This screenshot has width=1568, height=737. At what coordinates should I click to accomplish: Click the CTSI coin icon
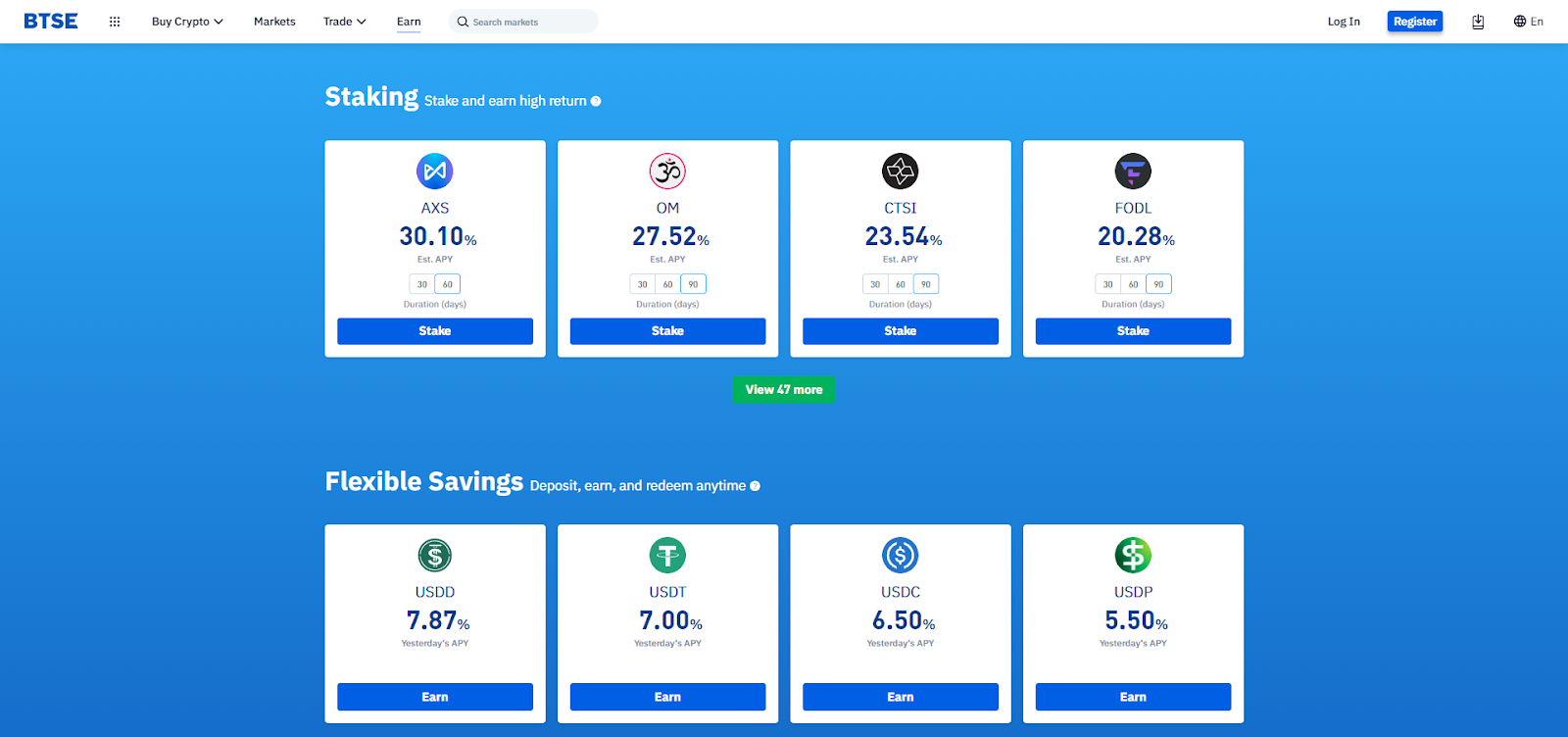901,172
